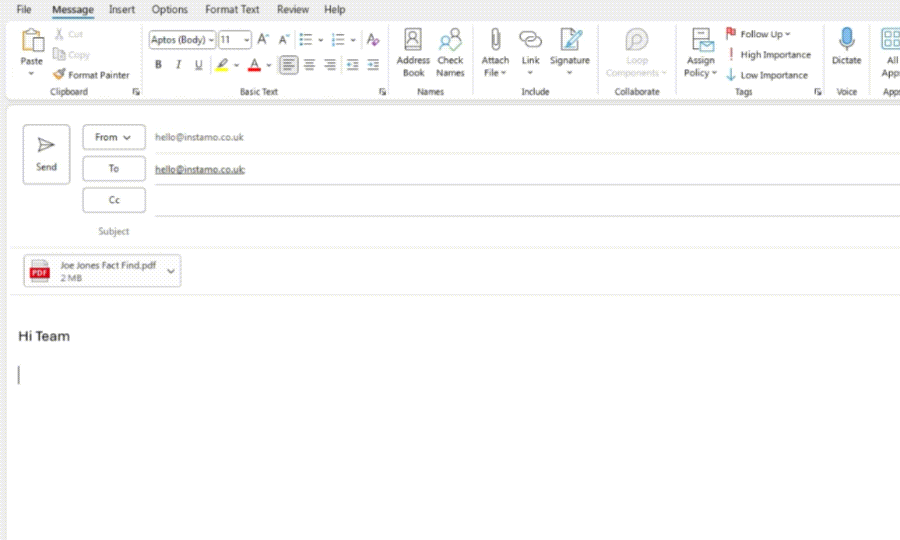Screen dimensions: 900x540
Task: Click into the Subject field
Action: 527,231
